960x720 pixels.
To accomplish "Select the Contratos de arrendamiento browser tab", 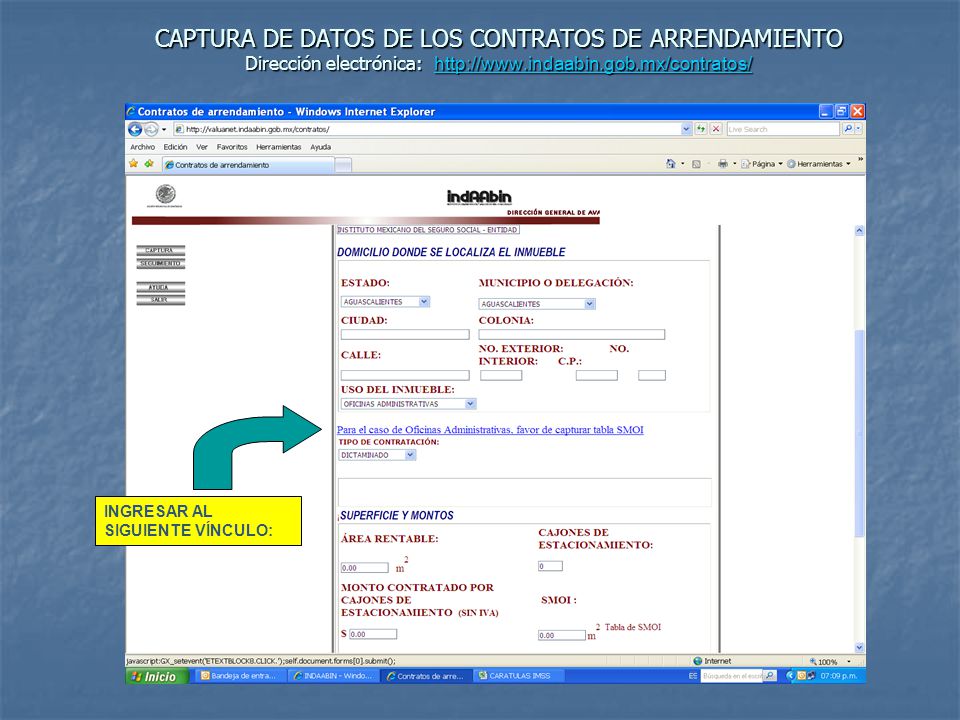I will (x=248, y=165).
